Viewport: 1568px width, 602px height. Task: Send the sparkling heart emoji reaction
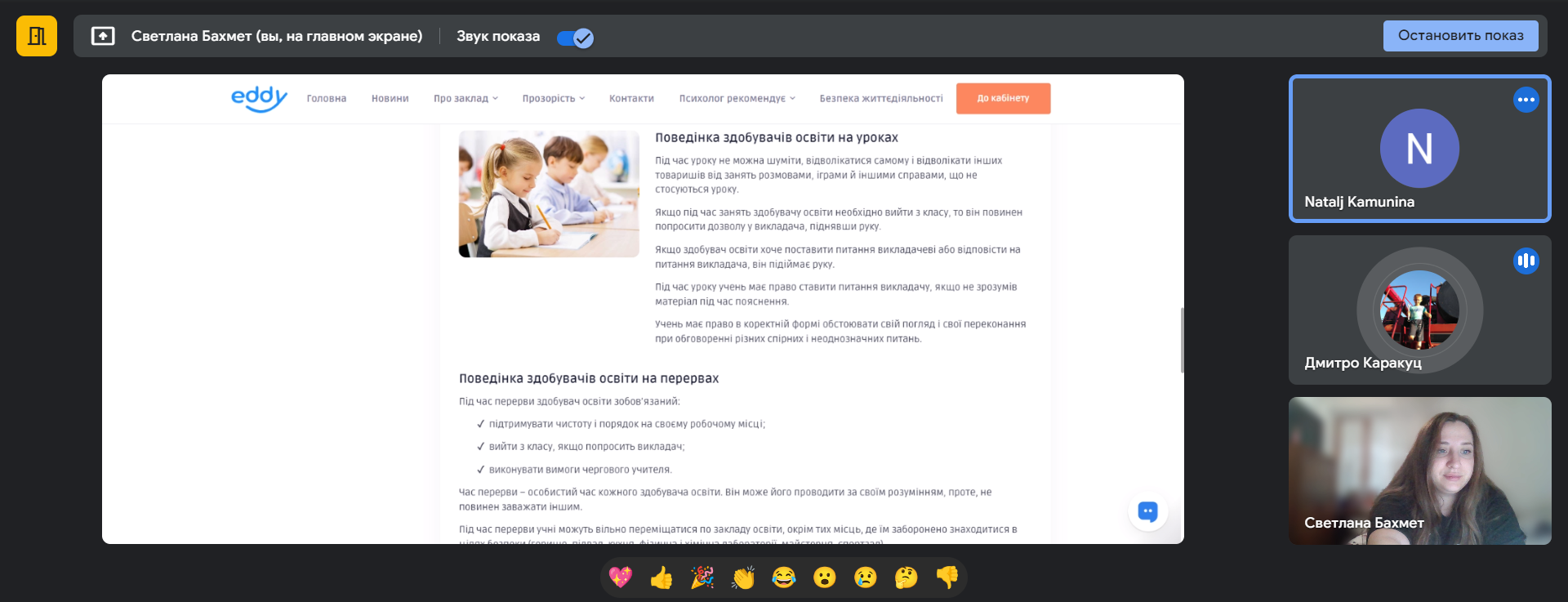(x=621, y=577)
